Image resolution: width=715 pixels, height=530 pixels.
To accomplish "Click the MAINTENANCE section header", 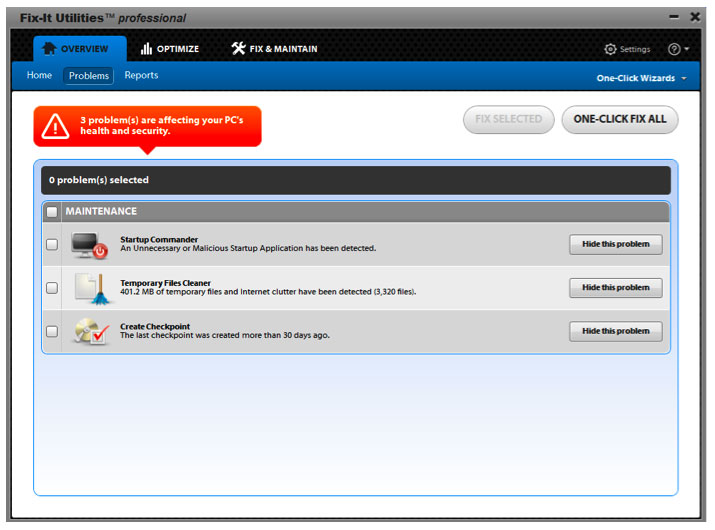I will (356, 212).
